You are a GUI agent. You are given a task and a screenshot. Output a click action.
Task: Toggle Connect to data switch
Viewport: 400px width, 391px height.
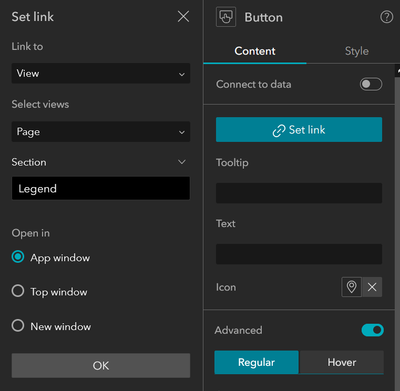[x=371, y=84]
